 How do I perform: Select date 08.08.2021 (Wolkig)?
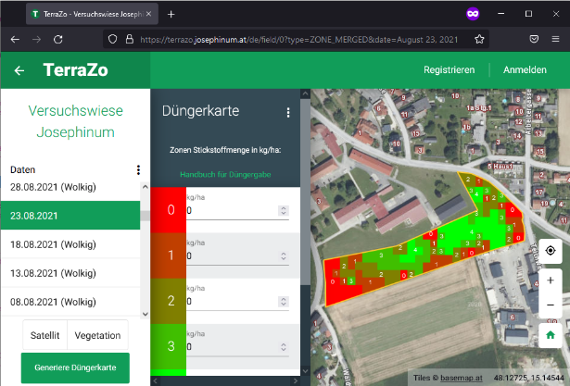pyautogui.click(x=71, y=302)
